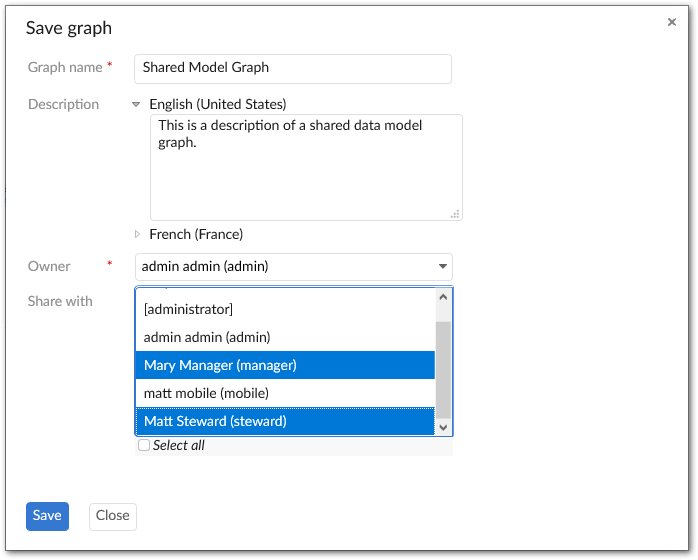Open the Owner dropdown
Screen dimensions: 698x560
coord(293,267)
